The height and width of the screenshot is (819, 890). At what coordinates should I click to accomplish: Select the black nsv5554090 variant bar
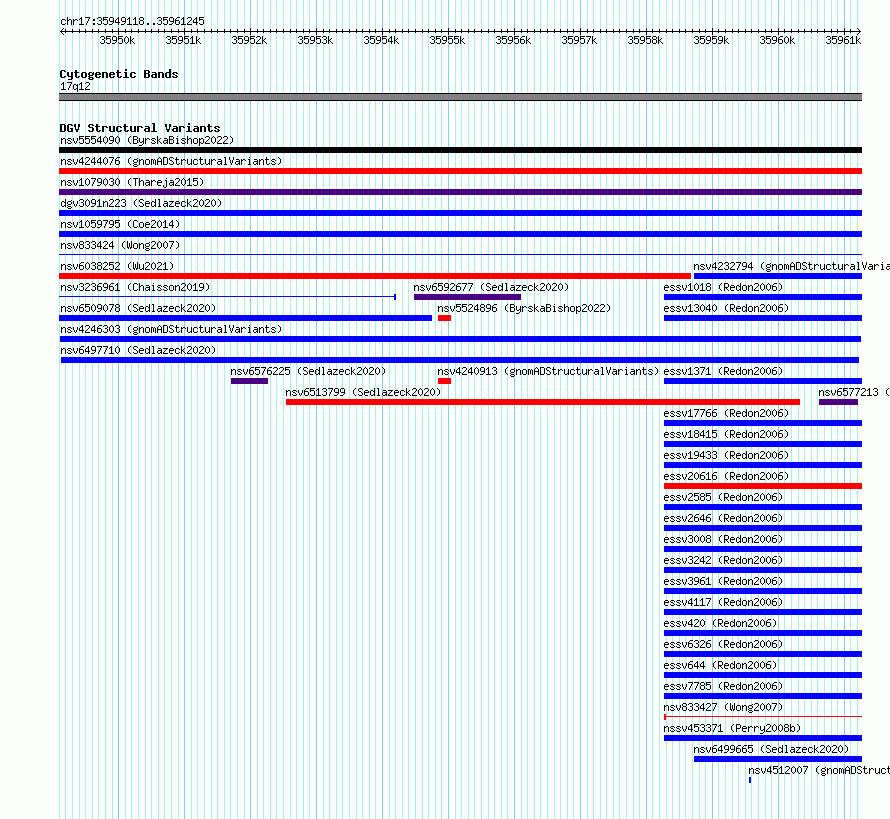(x=460, y=150)
